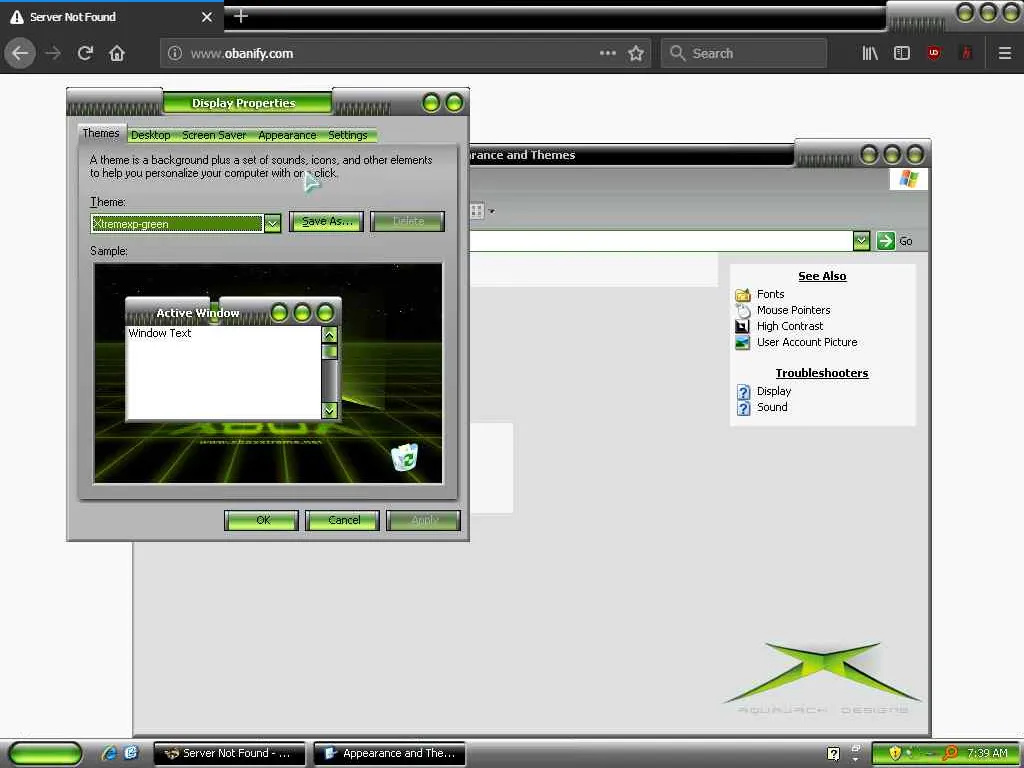Screen dimensions: 1024x768
Task: Launch Internet Explorer from quick launch
Action: pyautogui.click(x=109, y=753)
